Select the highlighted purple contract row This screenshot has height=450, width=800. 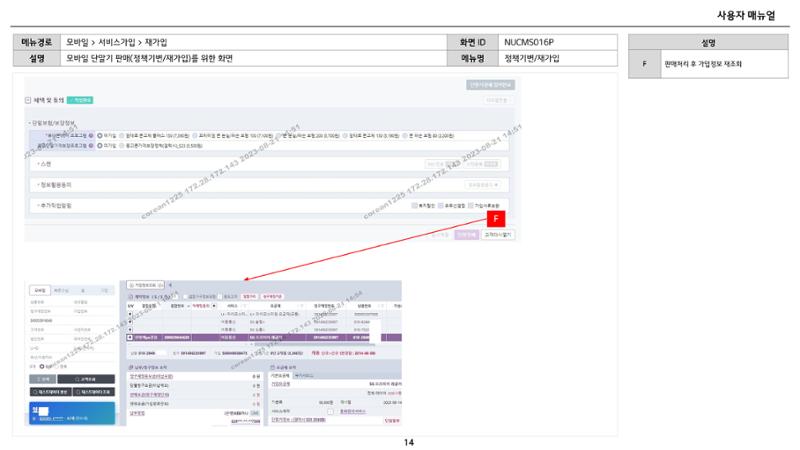(x=264, y=337)
